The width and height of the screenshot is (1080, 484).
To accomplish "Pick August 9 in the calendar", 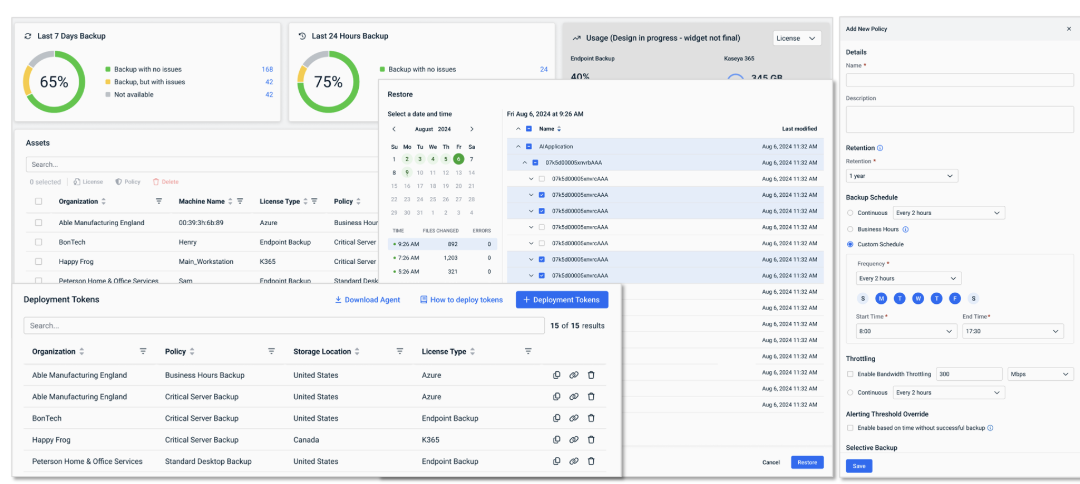I will click(407, 172).
